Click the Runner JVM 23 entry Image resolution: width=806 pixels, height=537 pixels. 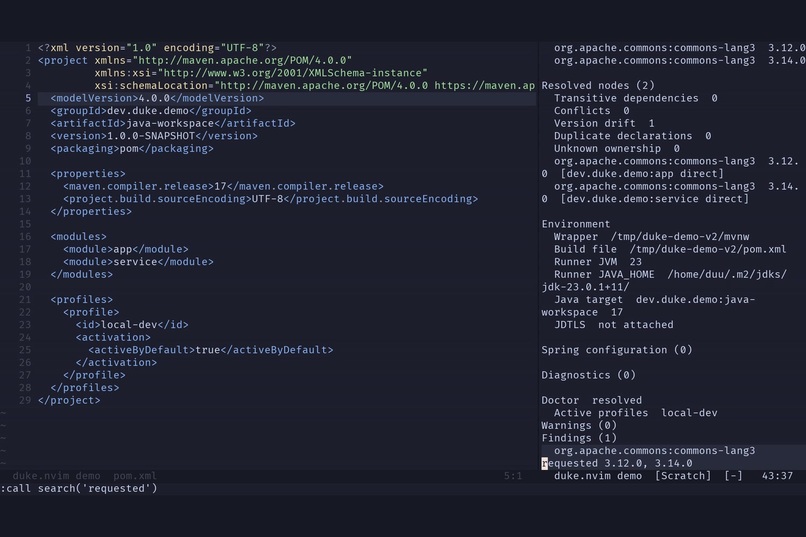point(598,262)
